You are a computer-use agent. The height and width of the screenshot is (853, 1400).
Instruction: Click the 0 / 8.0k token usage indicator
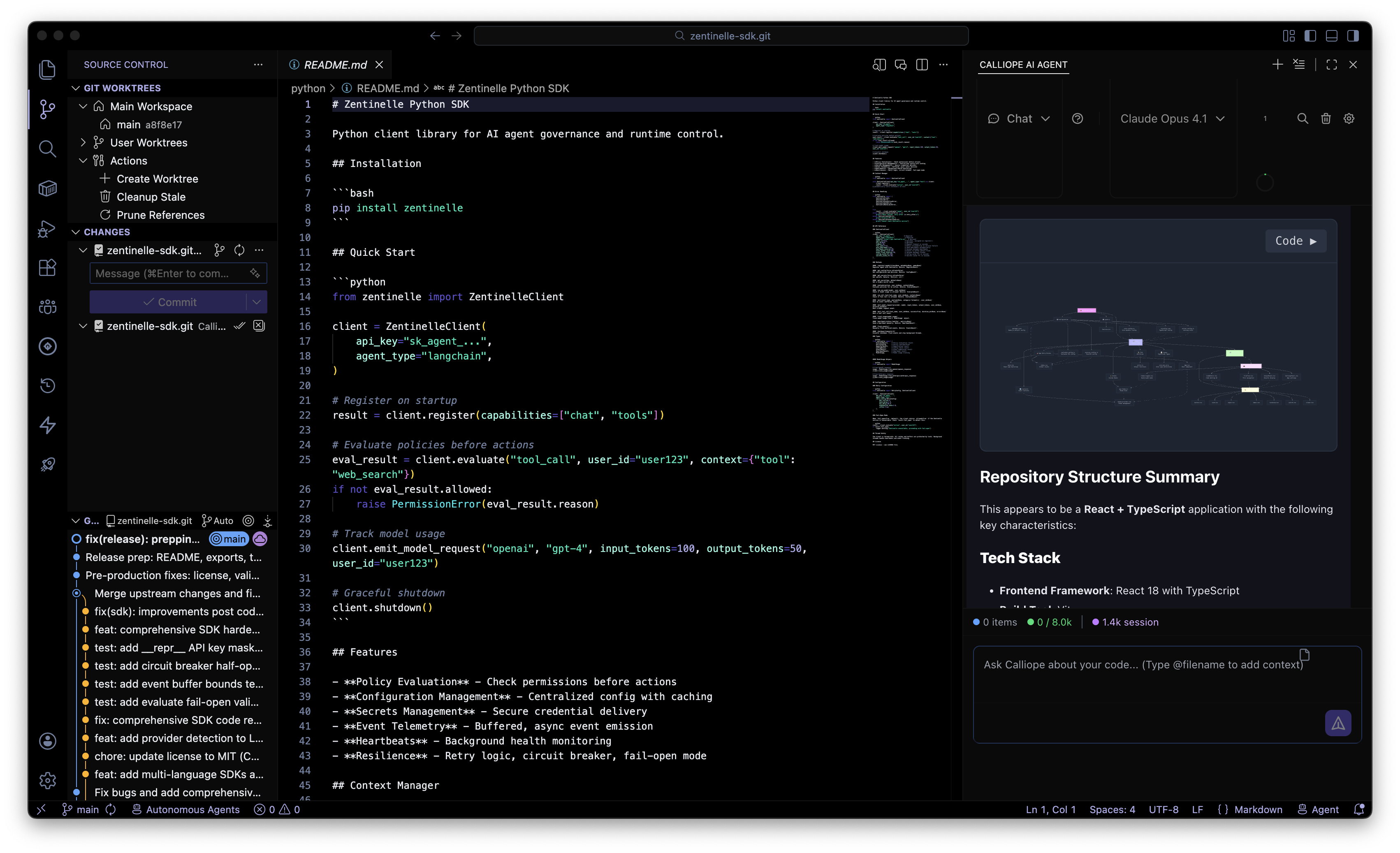click(1049, 622)
